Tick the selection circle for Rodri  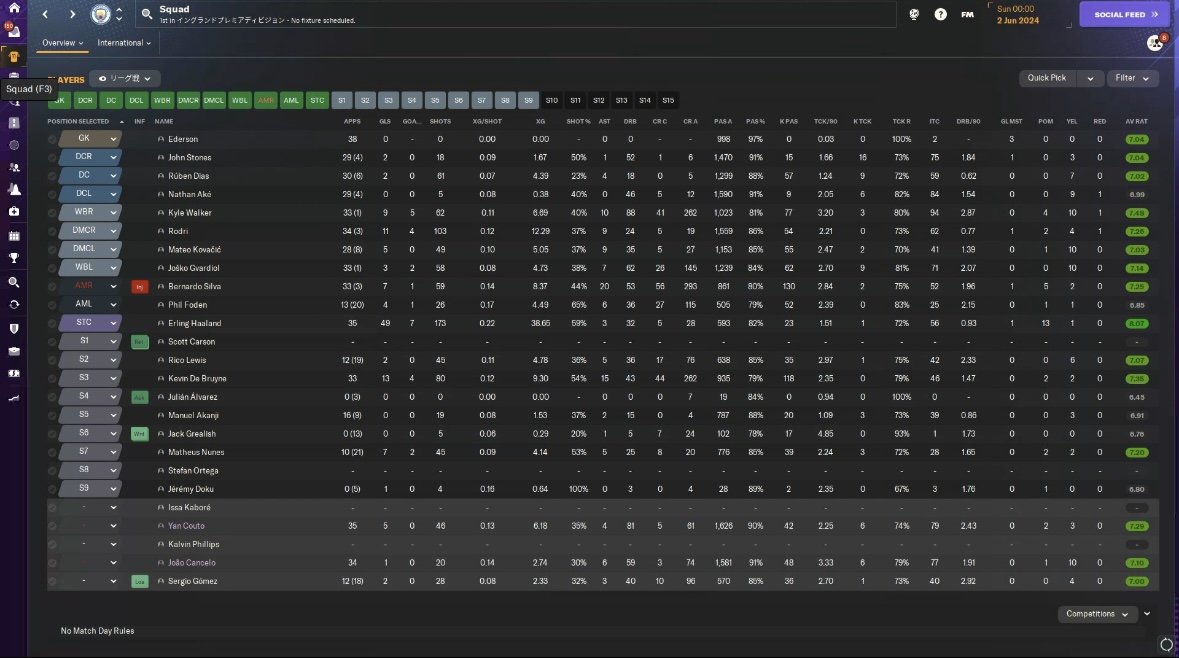click(52, 231)
